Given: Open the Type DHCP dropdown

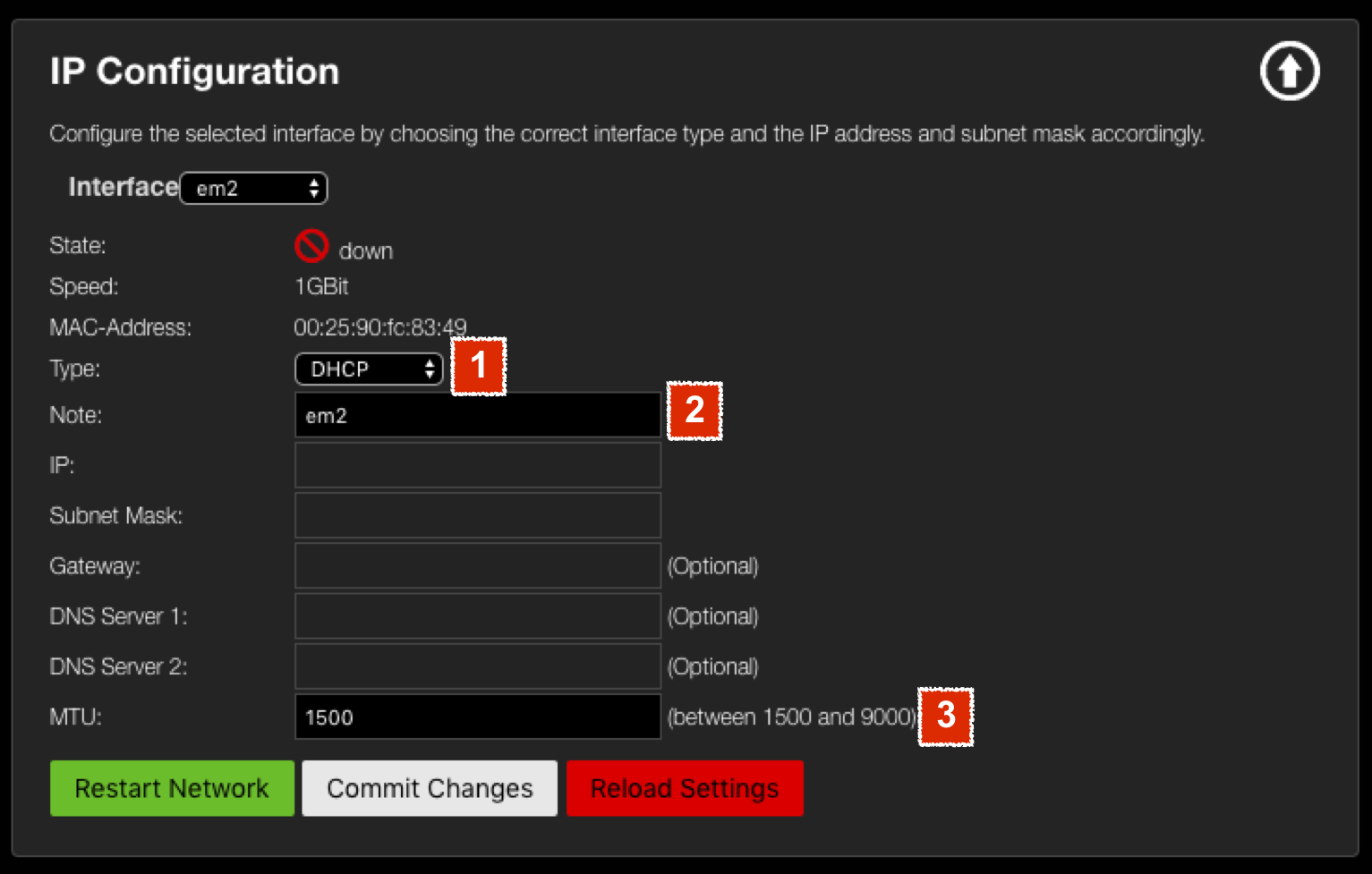Looking at the screenshot, I should 369,369.
